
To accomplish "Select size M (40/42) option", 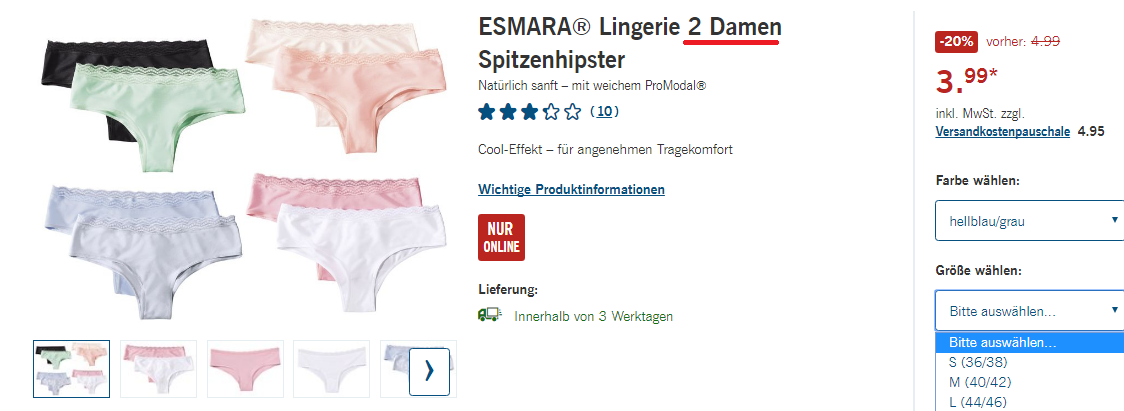I will tap(1030, 382).
